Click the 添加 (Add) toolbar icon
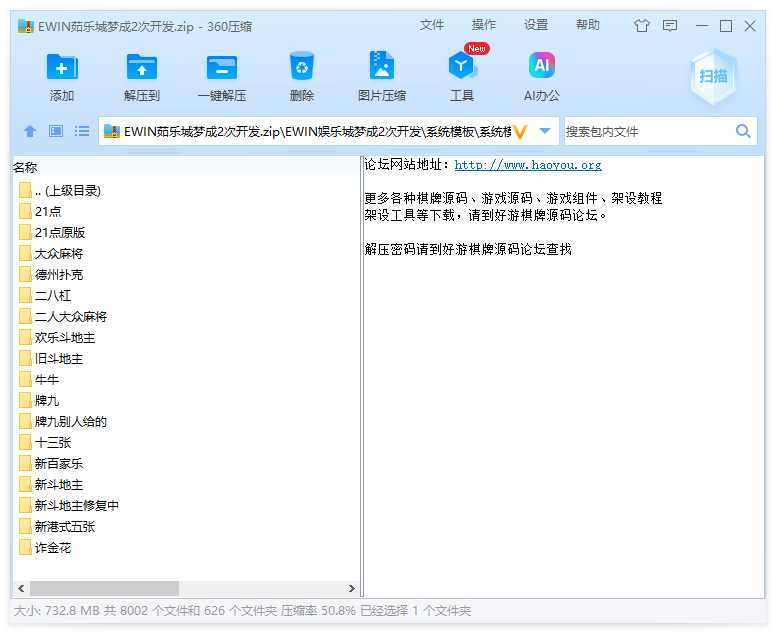 tap(62, 67)
